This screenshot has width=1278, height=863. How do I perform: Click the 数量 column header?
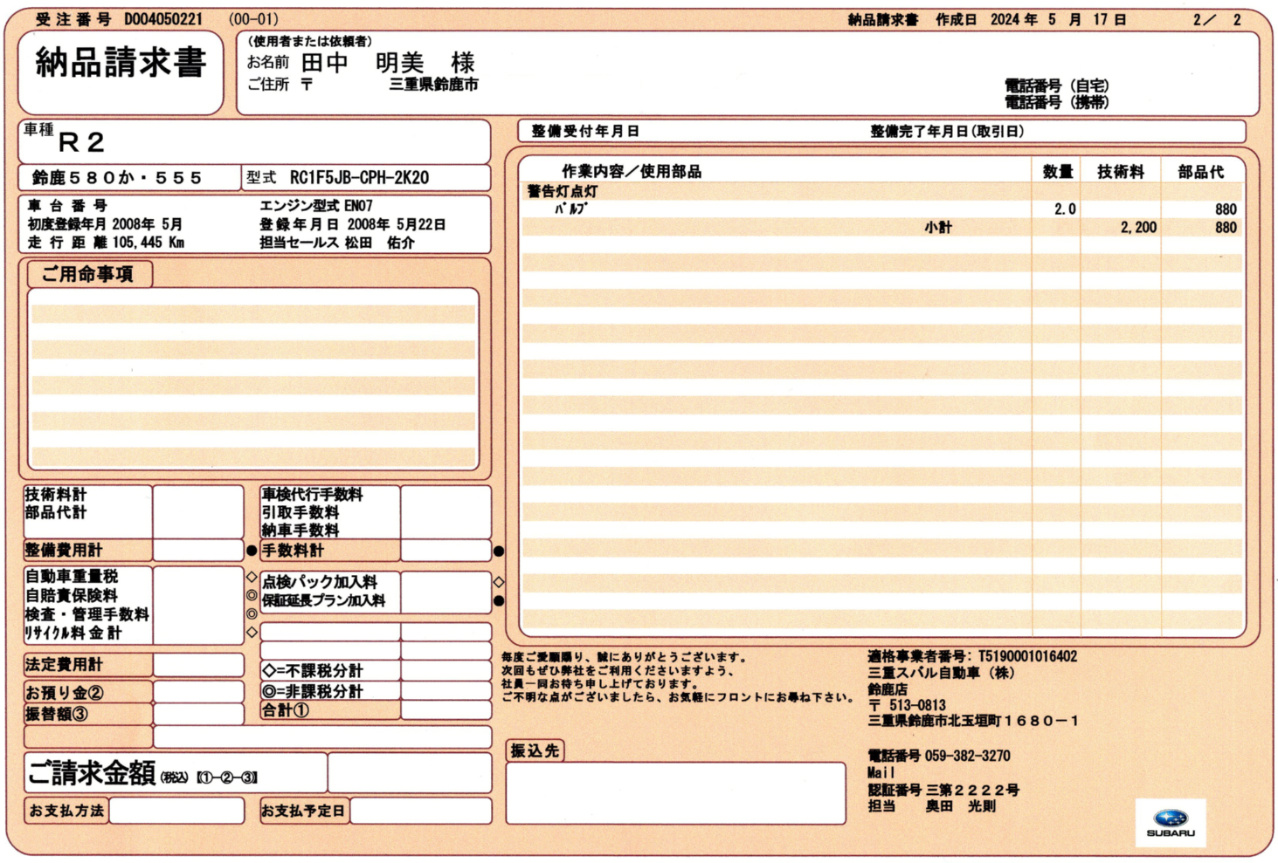(x=1057, y=171)
